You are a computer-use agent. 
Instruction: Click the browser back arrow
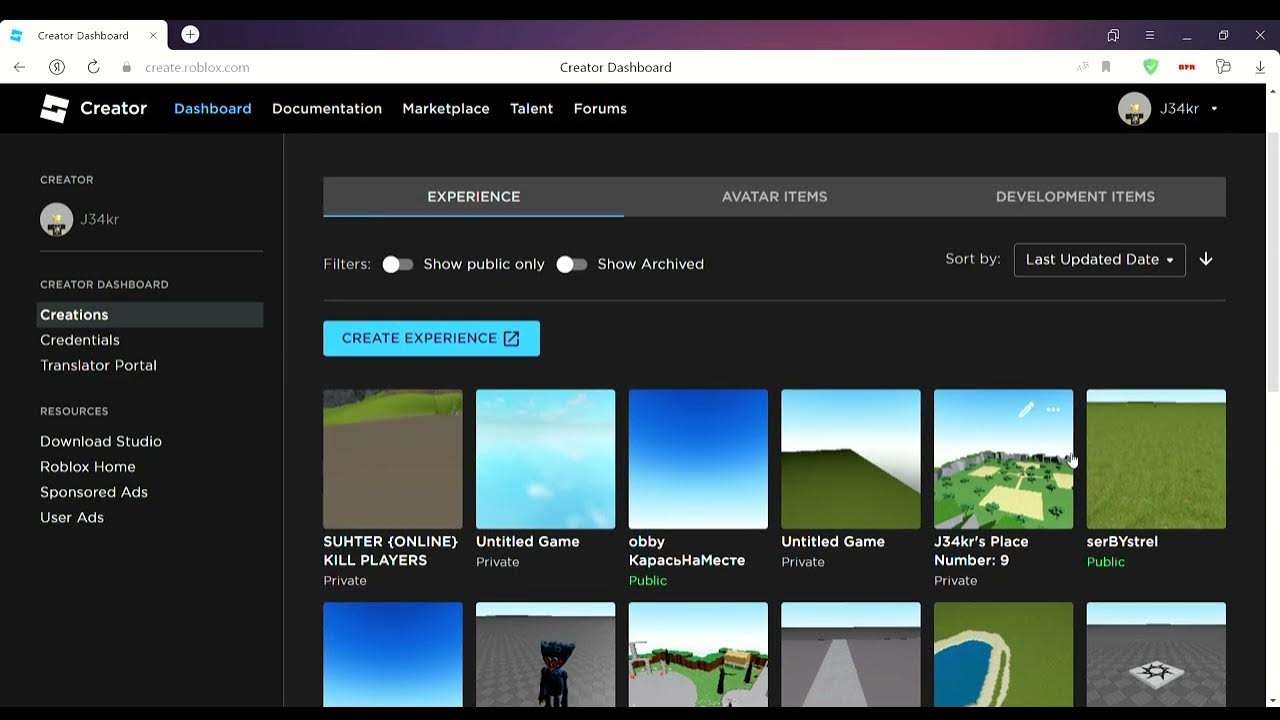(19, 67)
